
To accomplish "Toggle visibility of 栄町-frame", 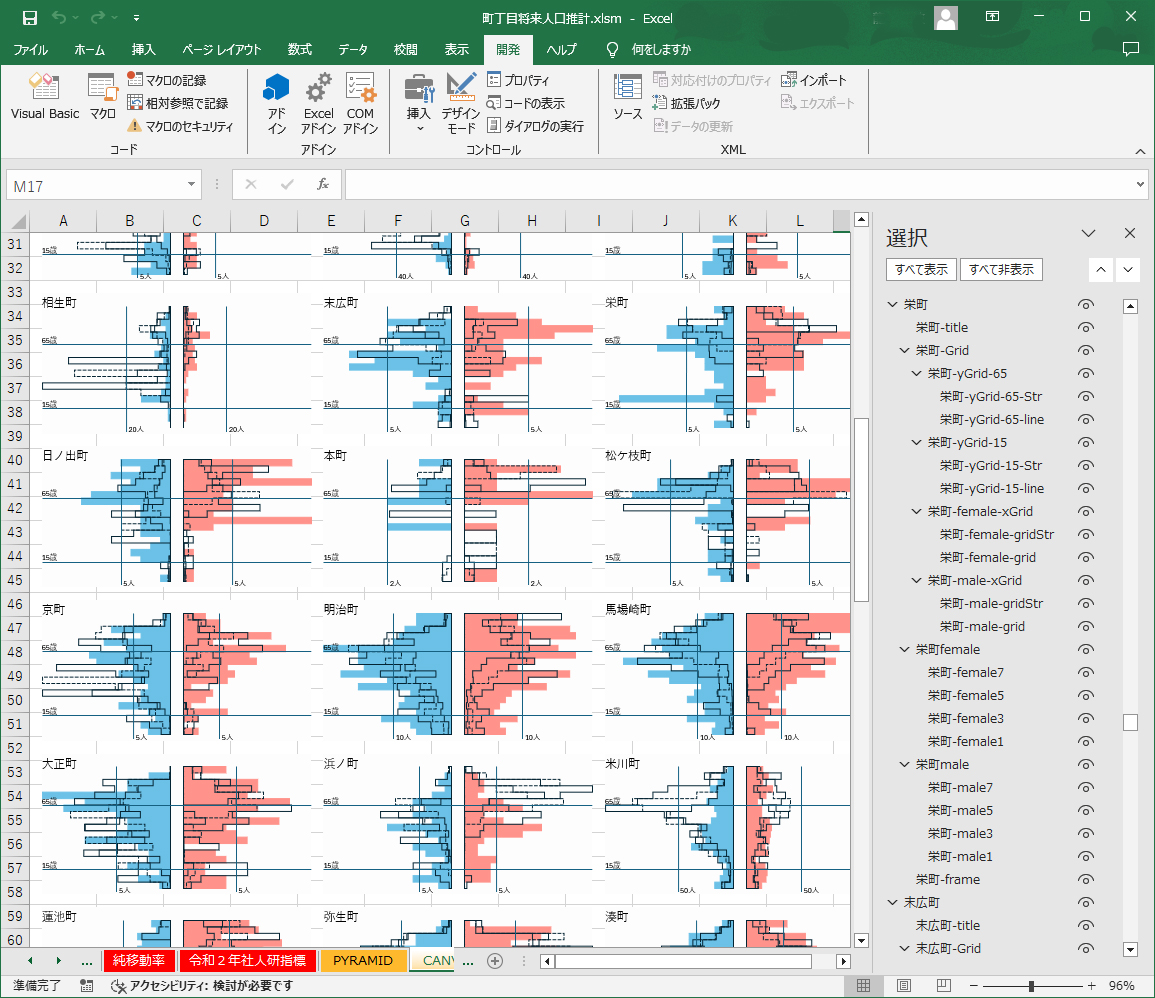I will click(x=1086, y=879).
